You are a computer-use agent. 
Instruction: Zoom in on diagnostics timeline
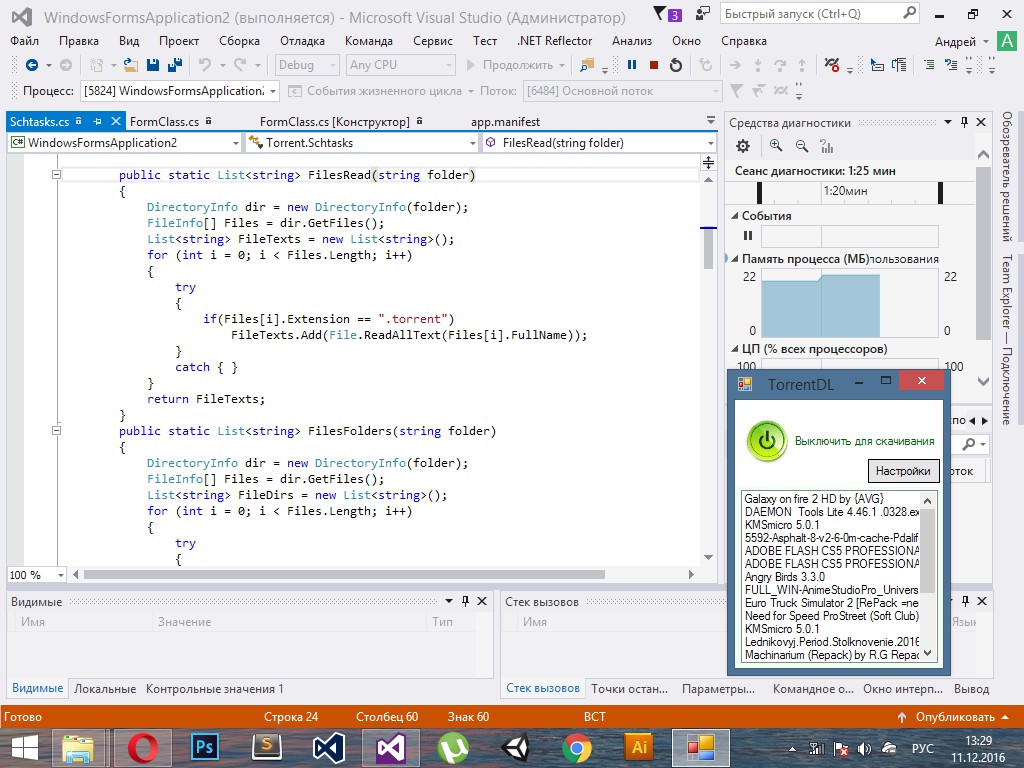776,146
